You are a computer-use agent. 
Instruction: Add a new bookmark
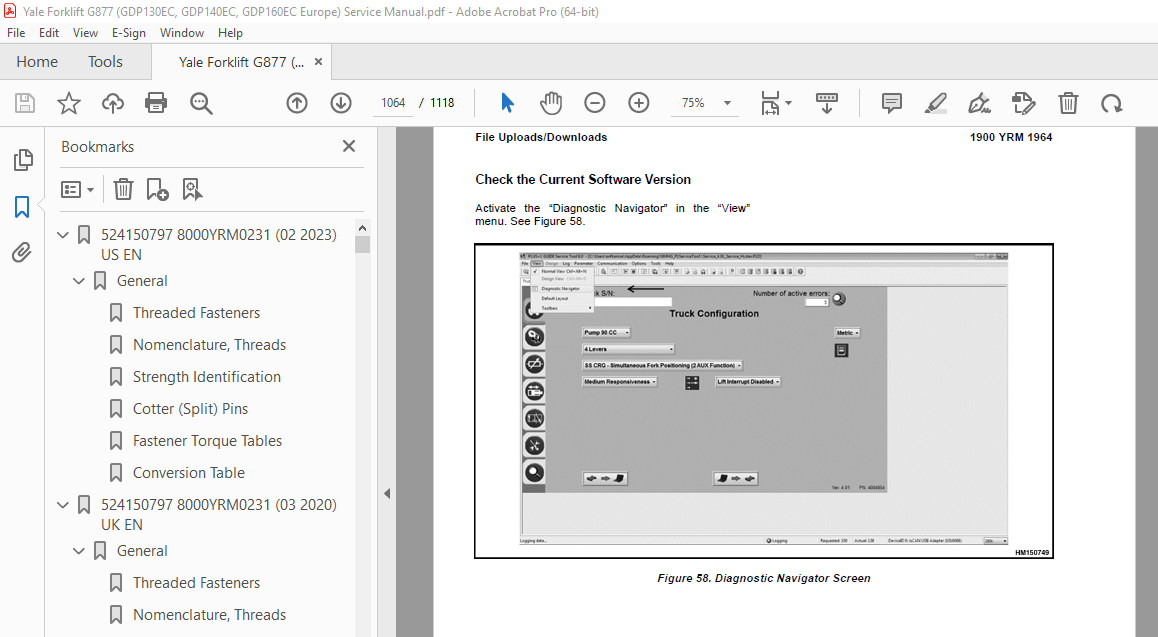click(157, 190)
